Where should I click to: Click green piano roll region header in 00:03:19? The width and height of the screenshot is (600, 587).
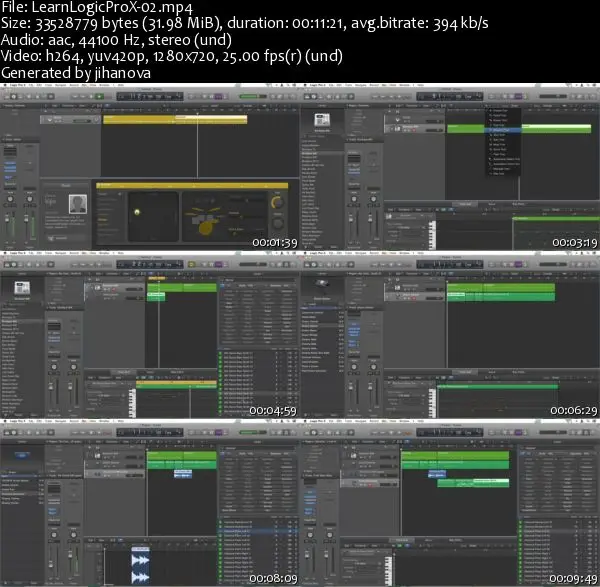pyautogui.click(x=556, y=218)
